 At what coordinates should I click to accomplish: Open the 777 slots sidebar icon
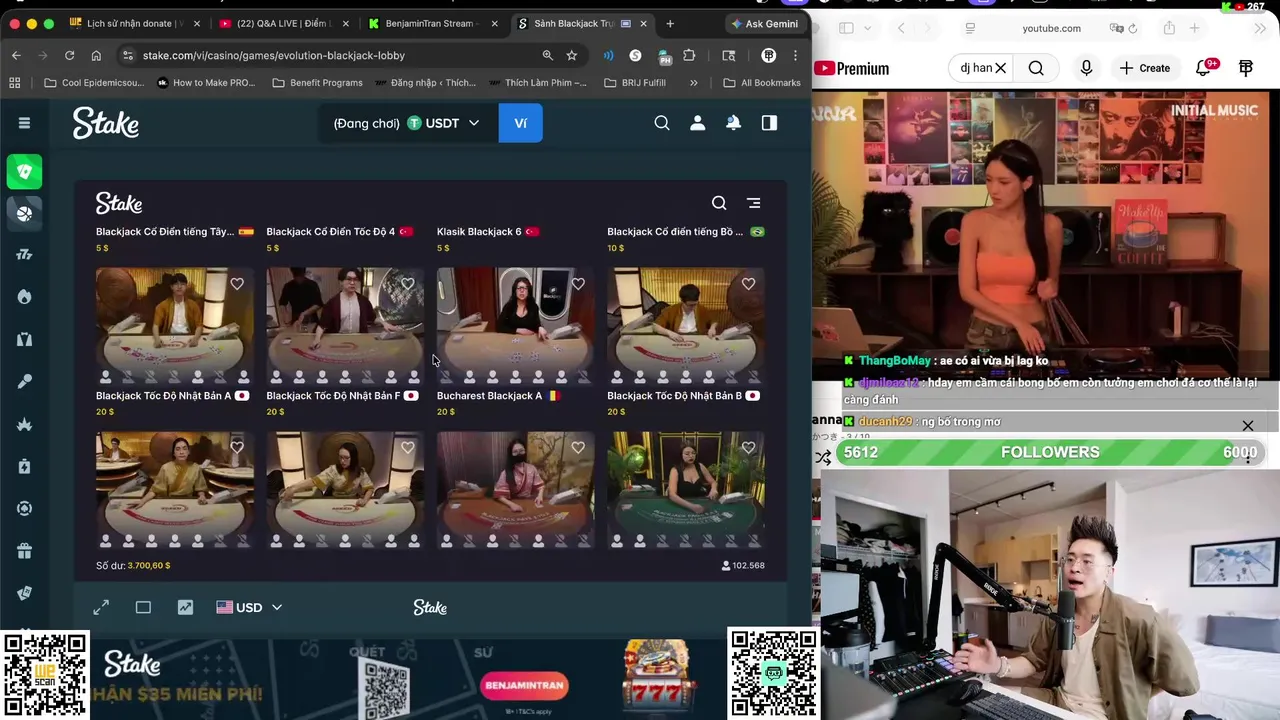pos(25,255)
